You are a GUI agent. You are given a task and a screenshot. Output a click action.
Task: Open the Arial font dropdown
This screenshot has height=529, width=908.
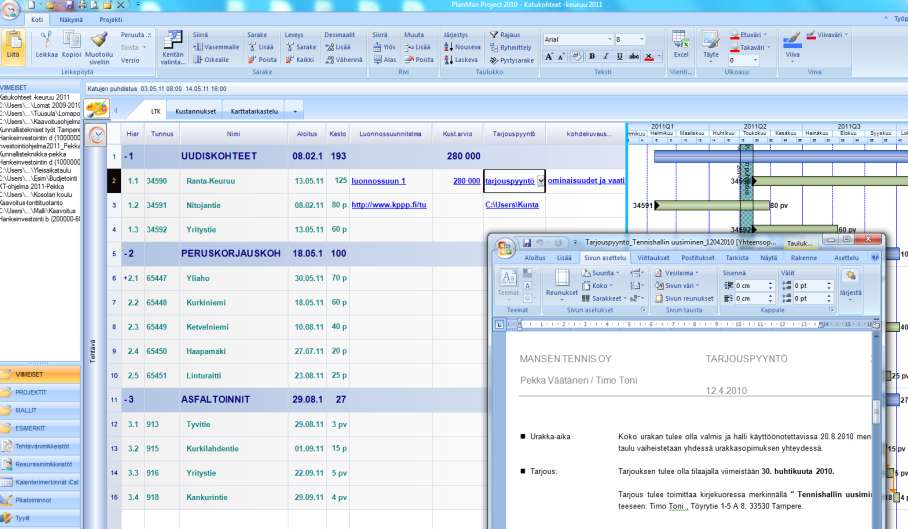(610, 39)
